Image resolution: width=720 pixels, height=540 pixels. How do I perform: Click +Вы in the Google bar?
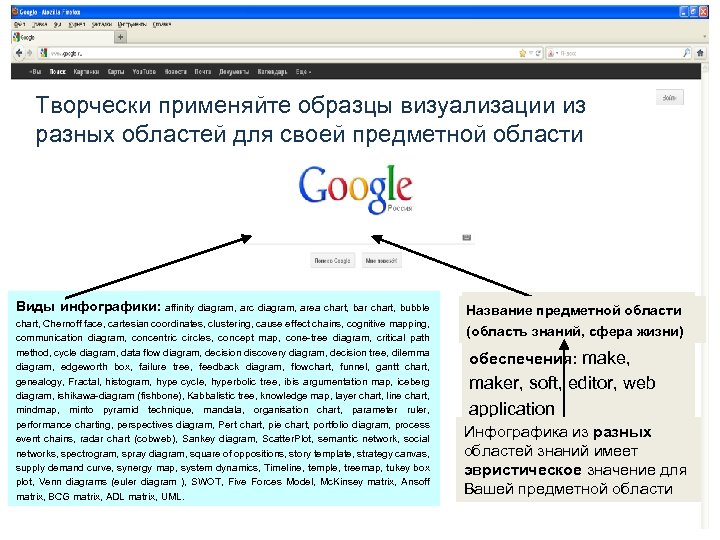click(35, 72)
